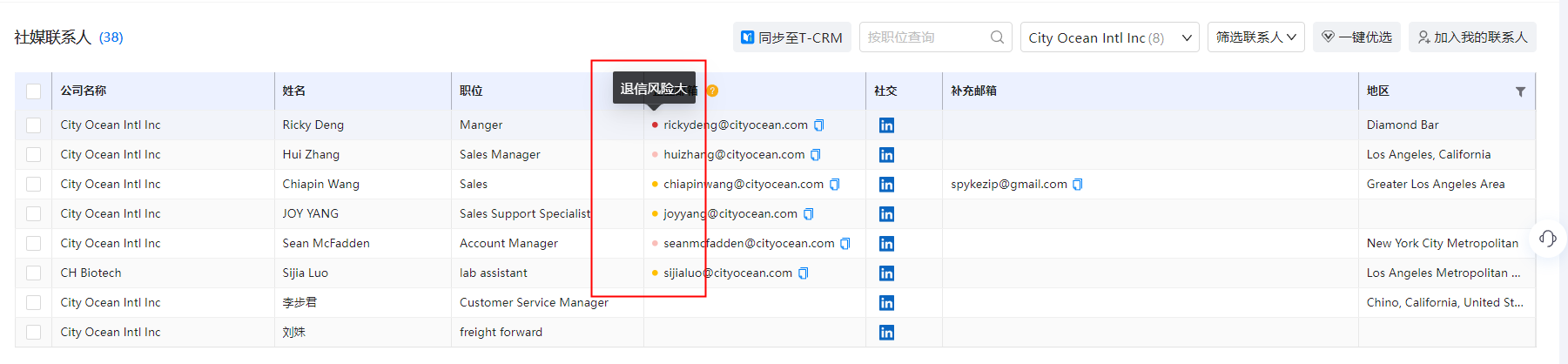Click 加入我的联系人 button

[1472, 37]
